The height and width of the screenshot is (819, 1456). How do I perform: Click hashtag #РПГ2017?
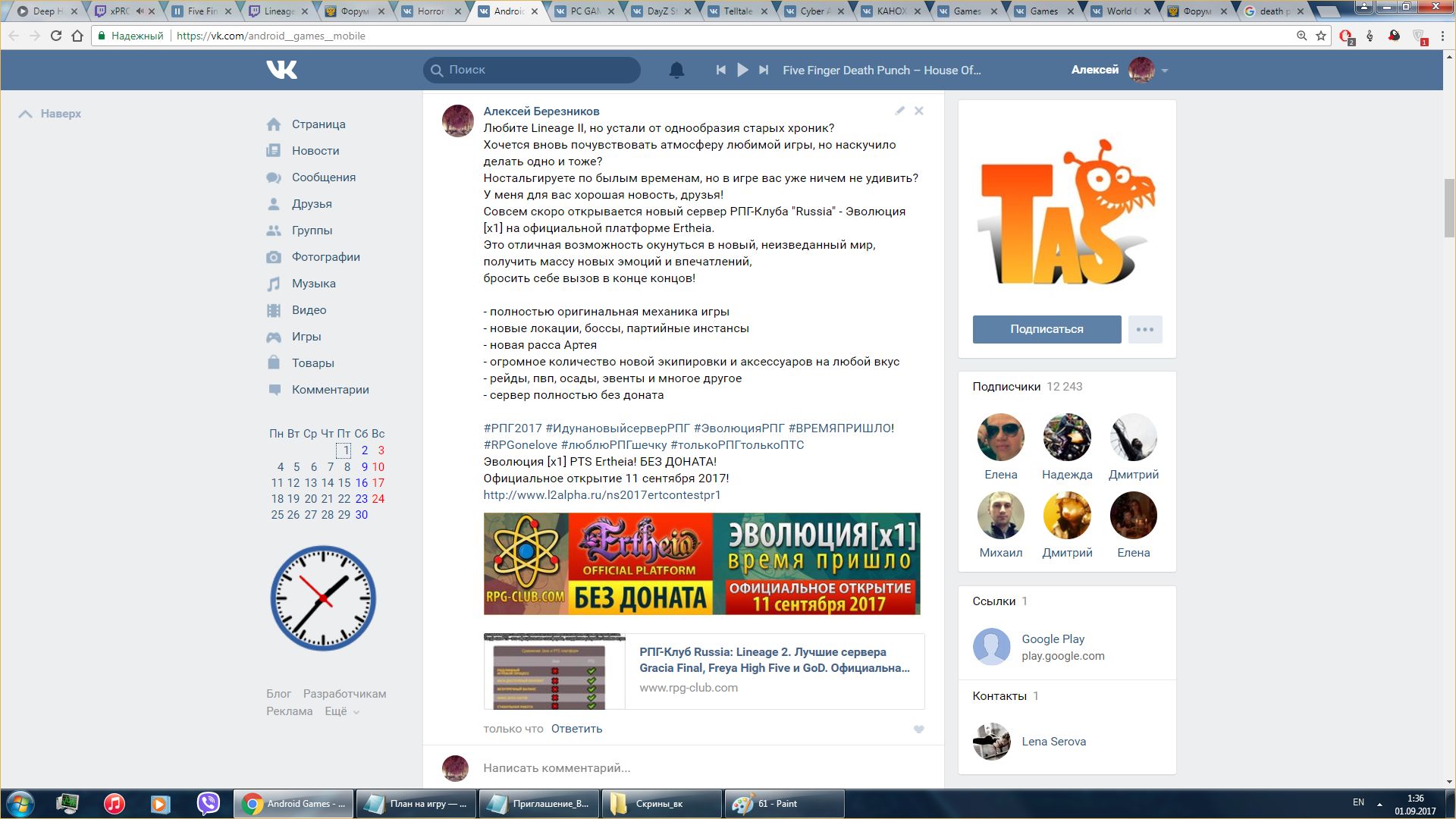(x=513, y=428)
